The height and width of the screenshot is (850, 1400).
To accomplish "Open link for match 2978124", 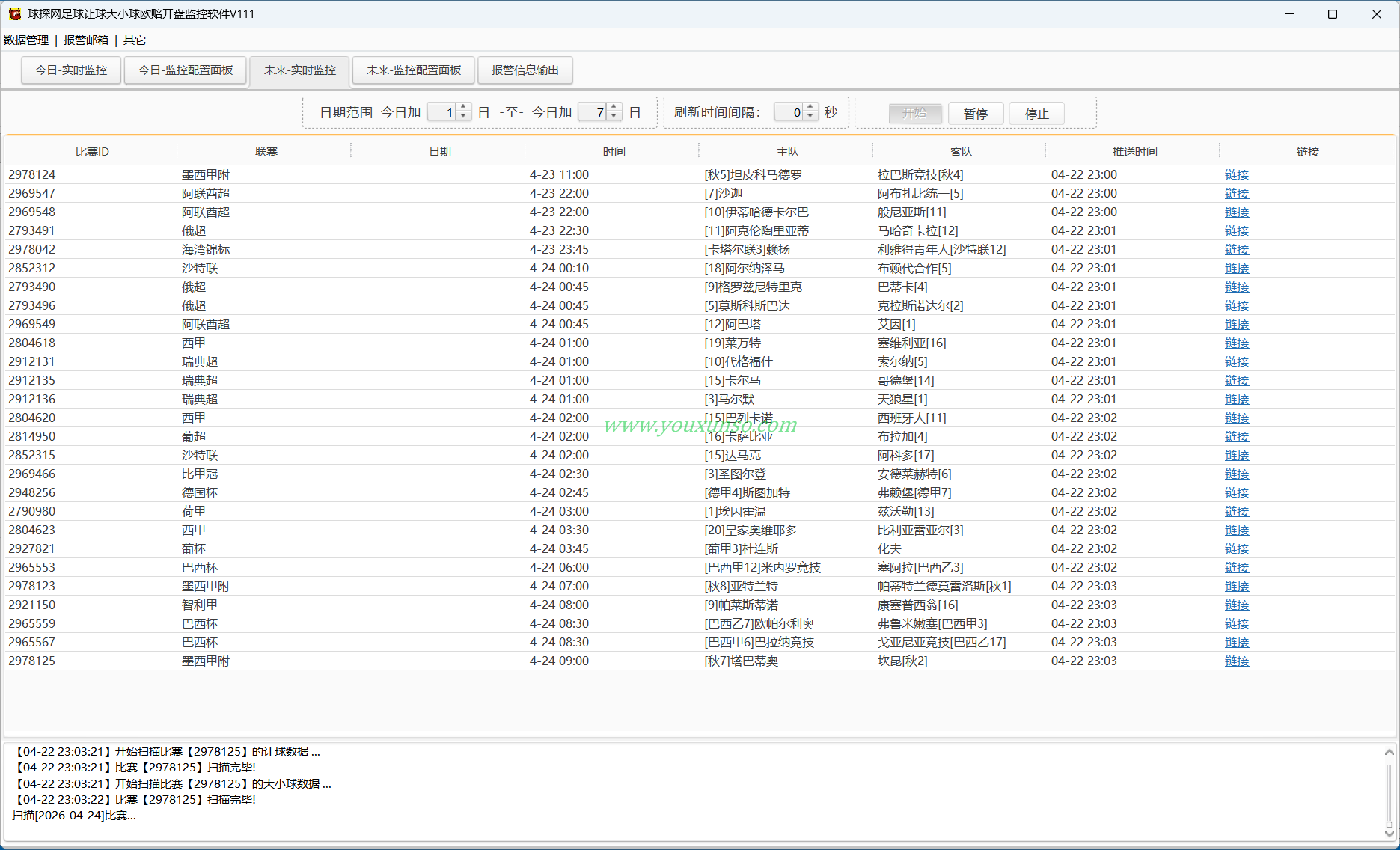I will point(1237,175).
